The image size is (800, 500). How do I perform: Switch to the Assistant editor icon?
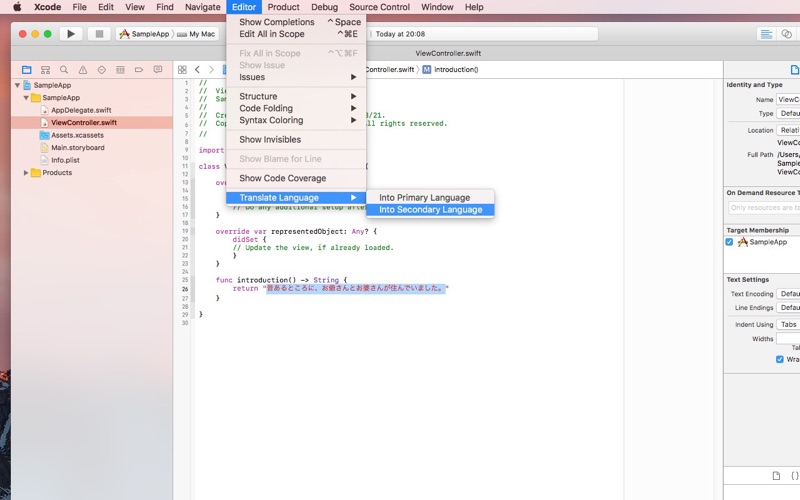[x=786, y=34]
